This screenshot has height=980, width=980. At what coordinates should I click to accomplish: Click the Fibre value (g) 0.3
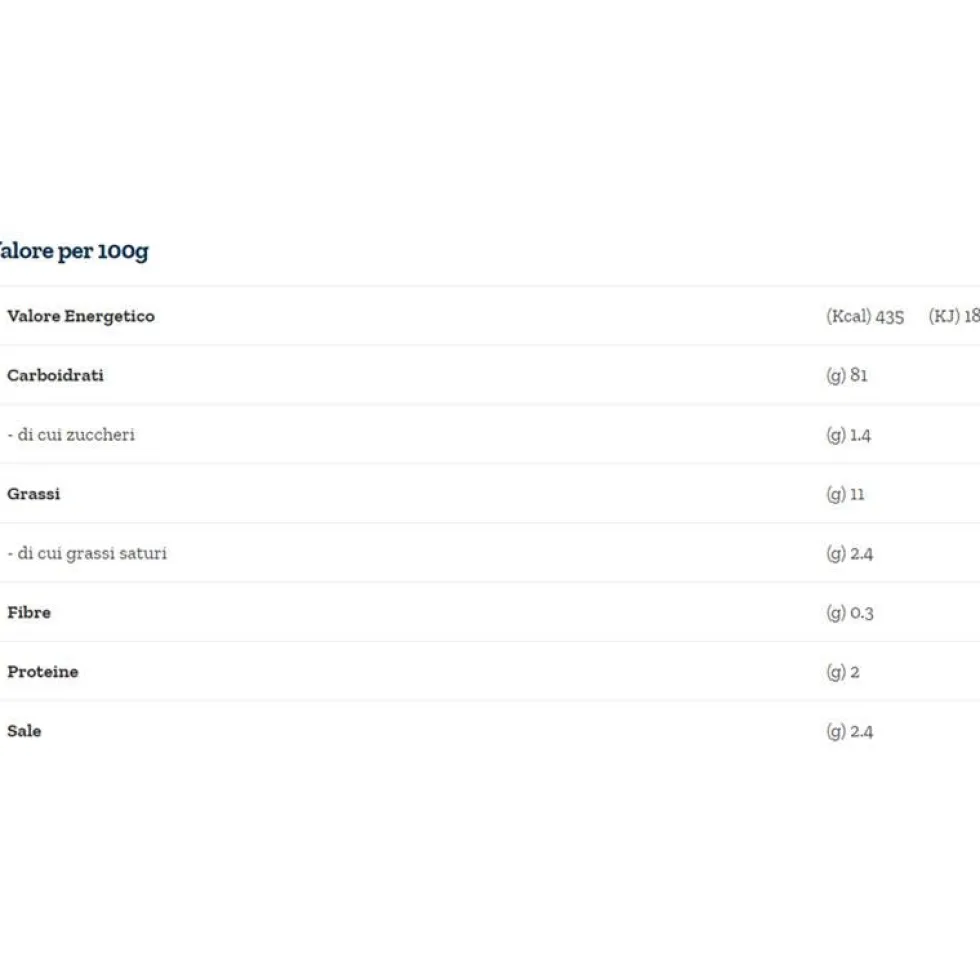pos(849,613)
